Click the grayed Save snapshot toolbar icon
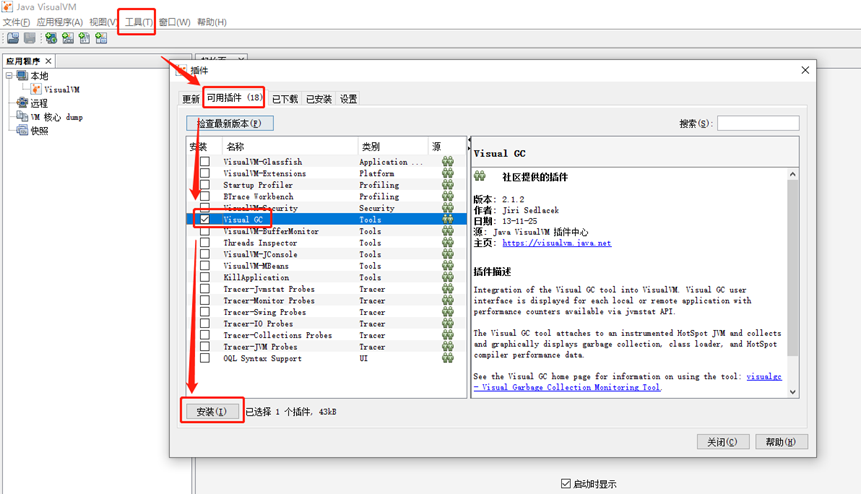861x494 pixels. point(30,38)
